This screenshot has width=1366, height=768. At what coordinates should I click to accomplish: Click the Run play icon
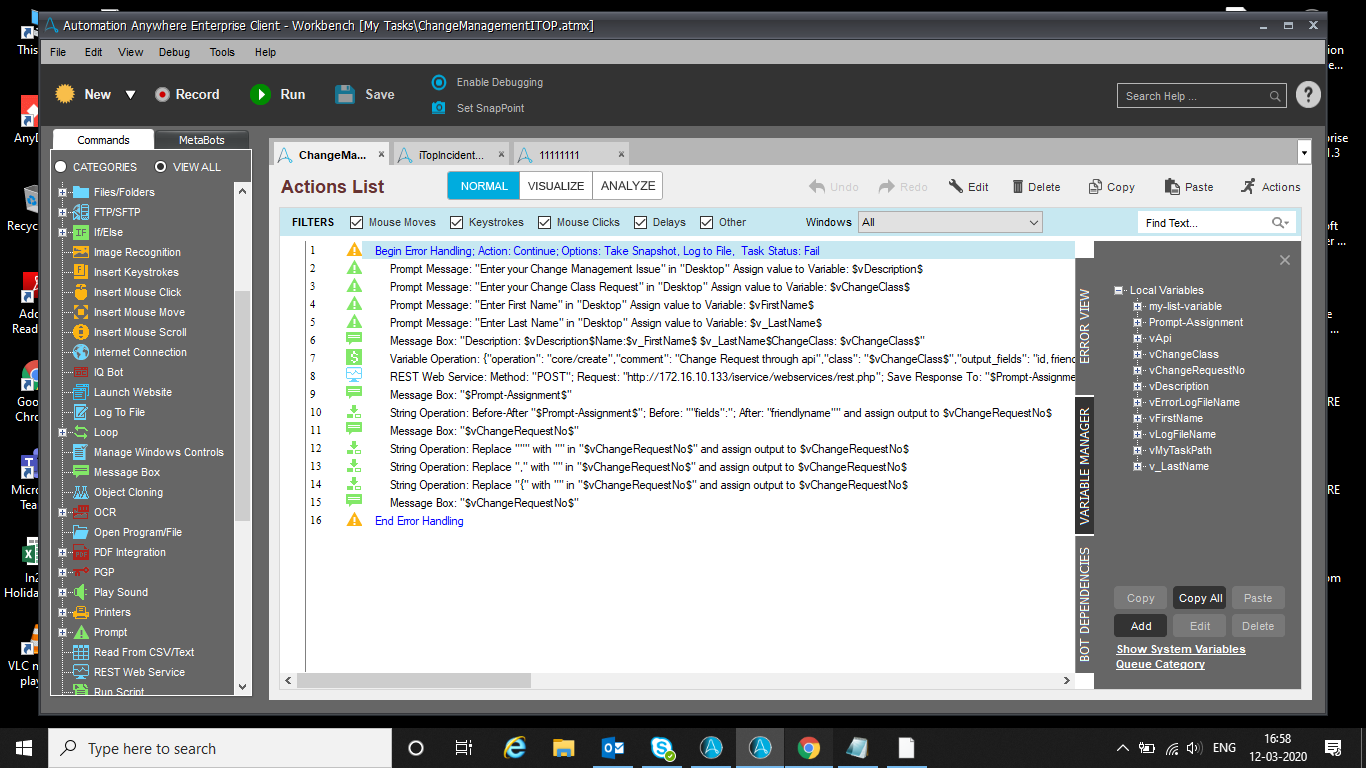(x=260, y=94)
